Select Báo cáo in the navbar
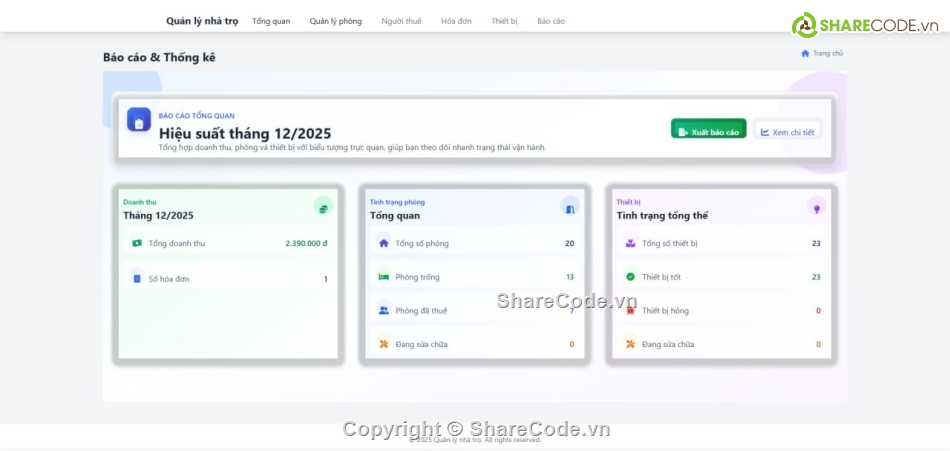Image resolution: width=950 pixels, height=451 pixels. [x=551, y=21]
